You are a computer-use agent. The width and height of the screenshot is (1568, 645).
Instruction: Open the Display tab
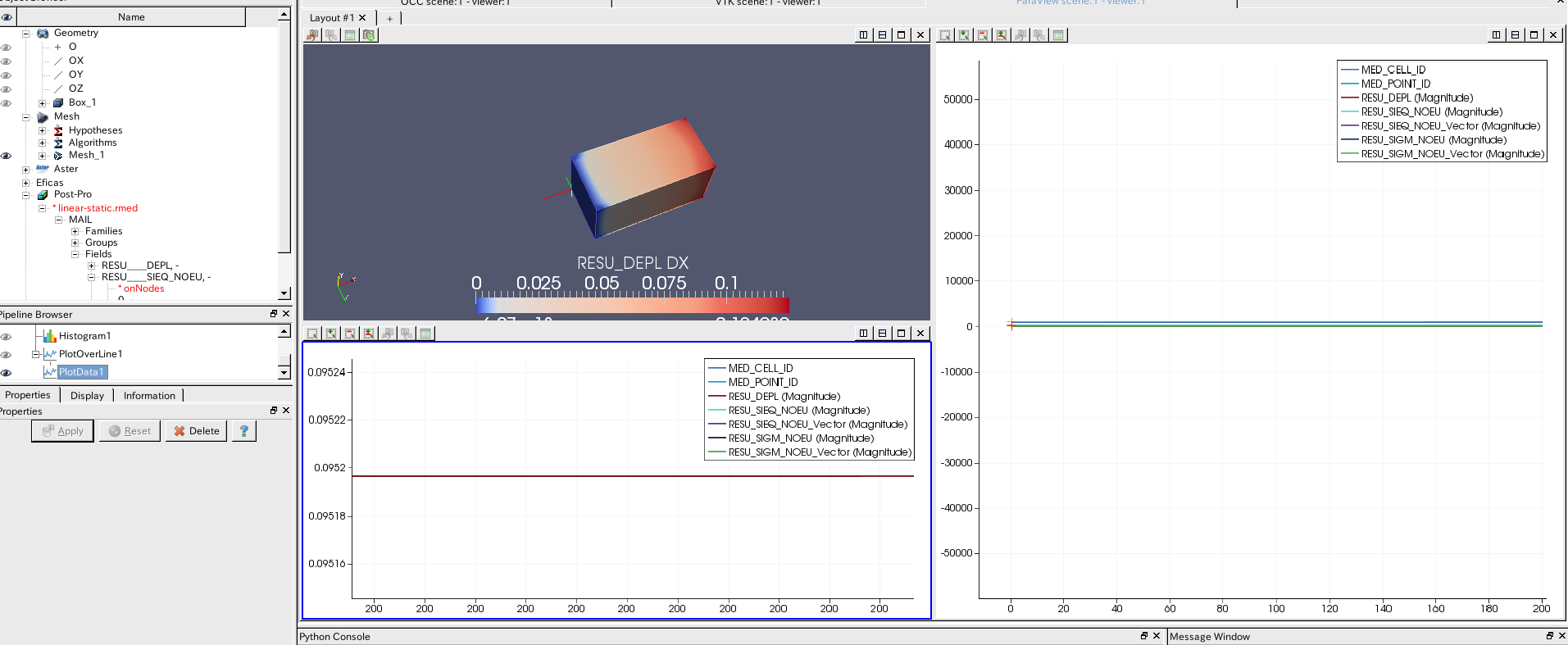tap(87, 395)
